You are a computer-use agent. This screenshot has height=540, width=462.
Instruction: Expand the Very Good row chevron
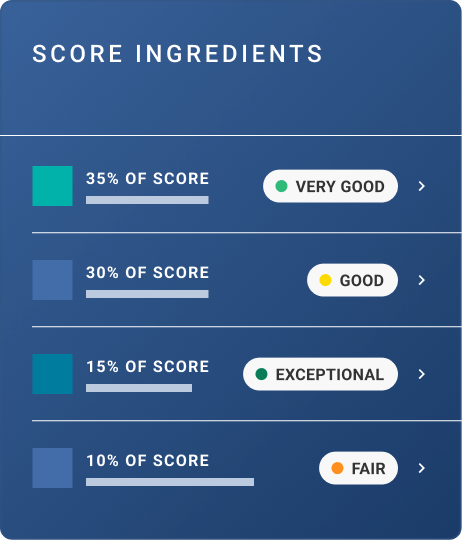coord(422,186)
